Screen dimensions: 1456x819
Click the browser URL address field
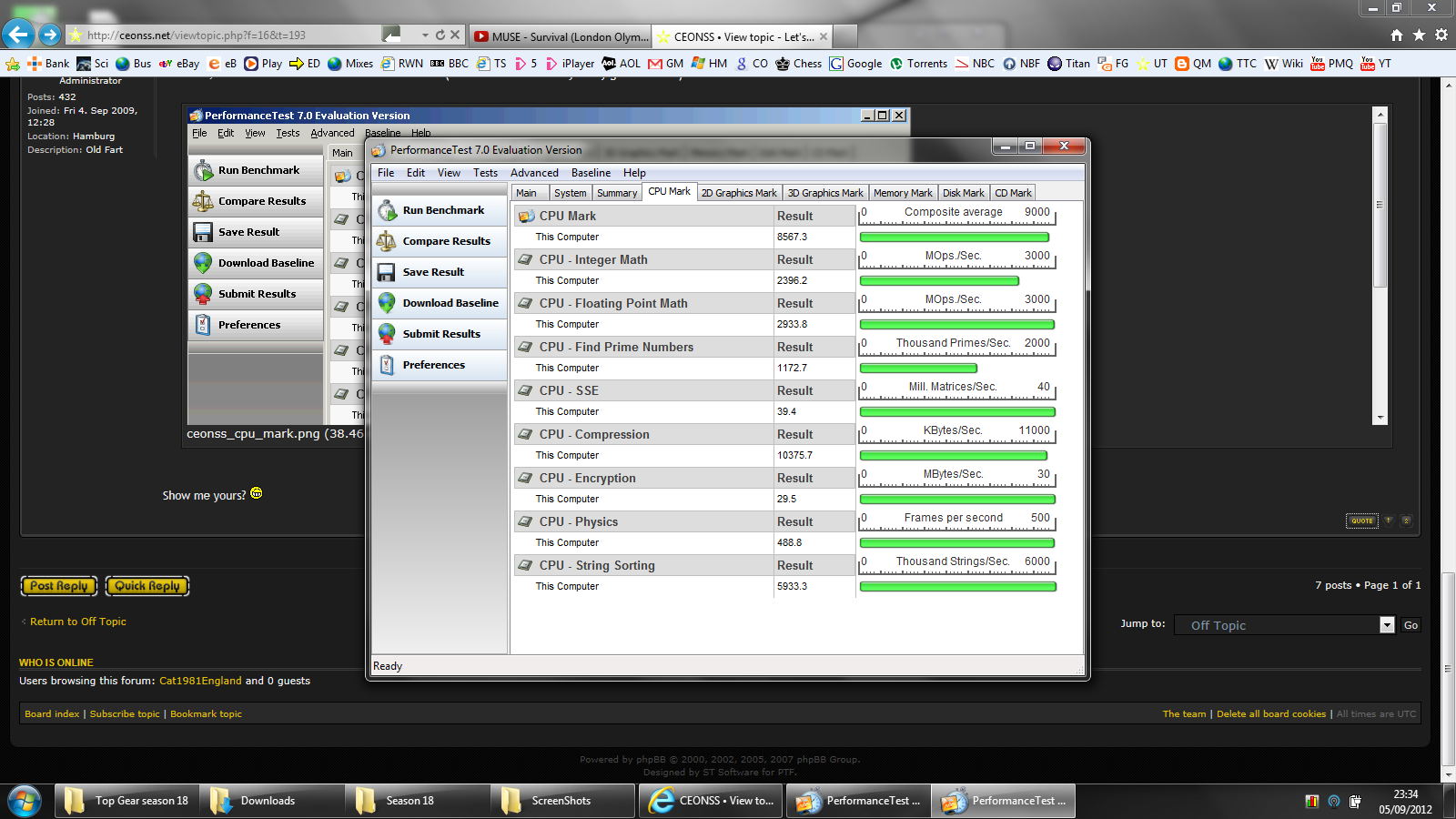click(x=227, y=35)
